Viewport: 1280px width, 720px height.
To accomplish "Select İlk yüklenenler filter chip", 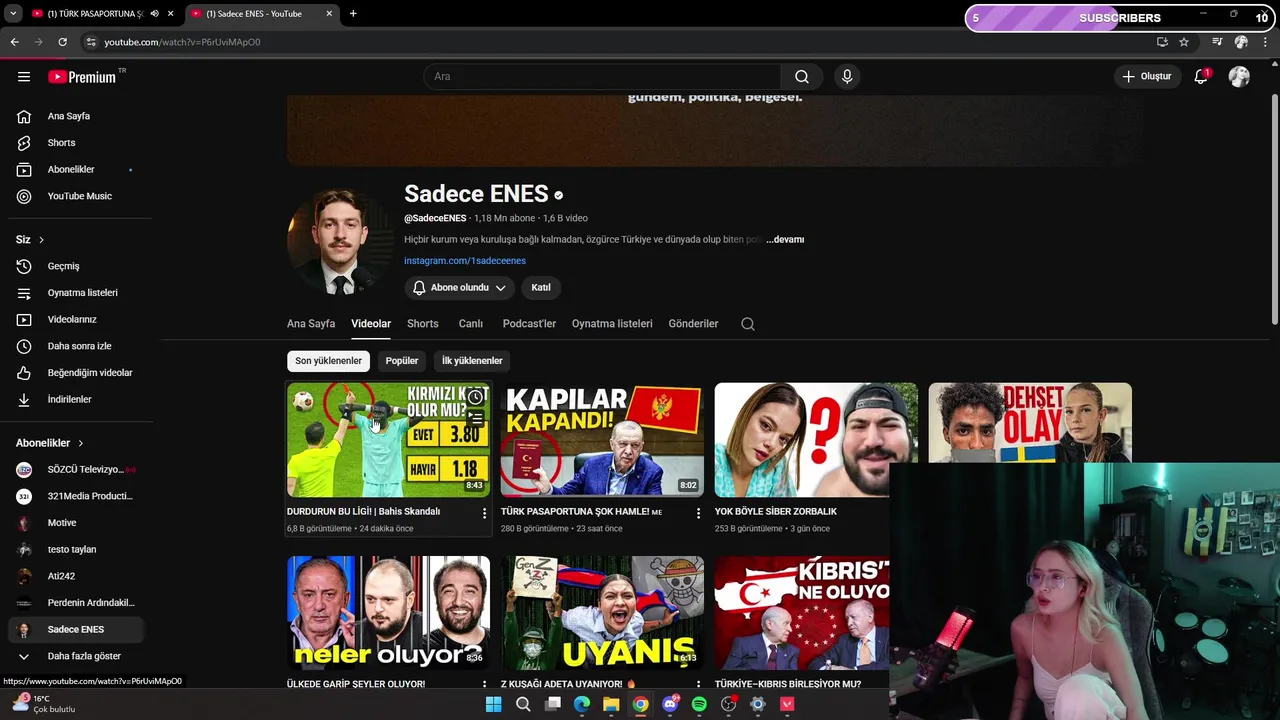I will tap(472, 361).
